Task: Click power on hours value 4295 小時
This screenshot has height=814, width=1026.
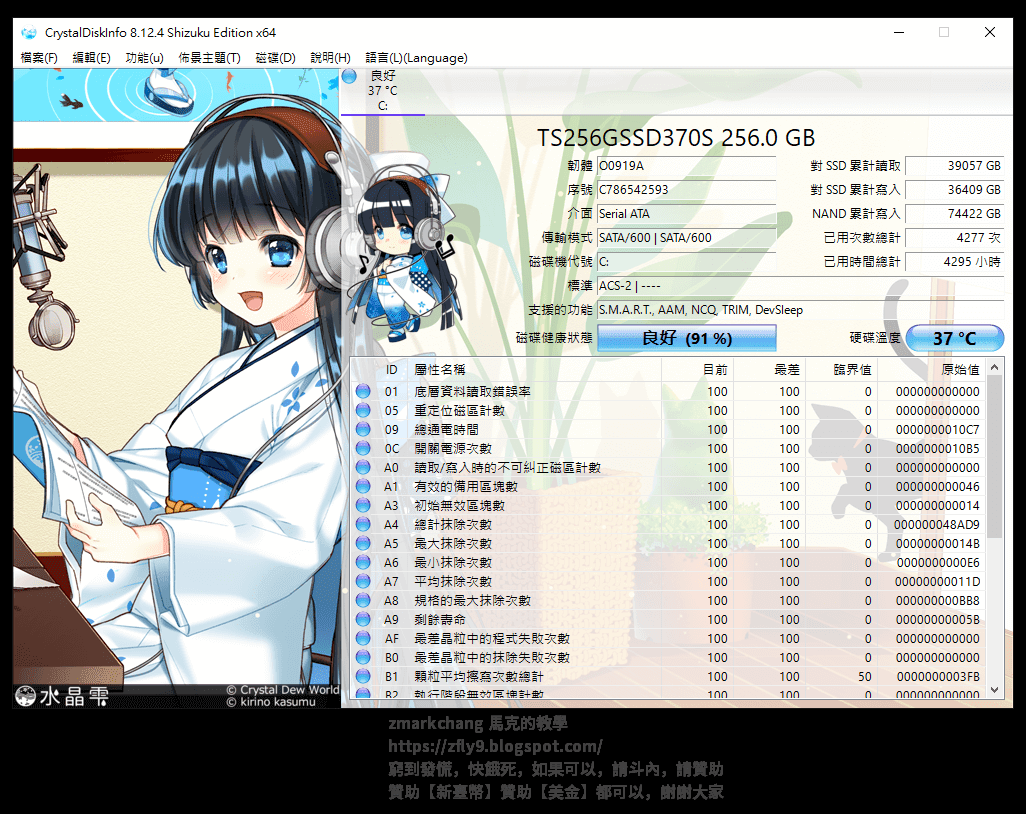Action: pos(955,262)
